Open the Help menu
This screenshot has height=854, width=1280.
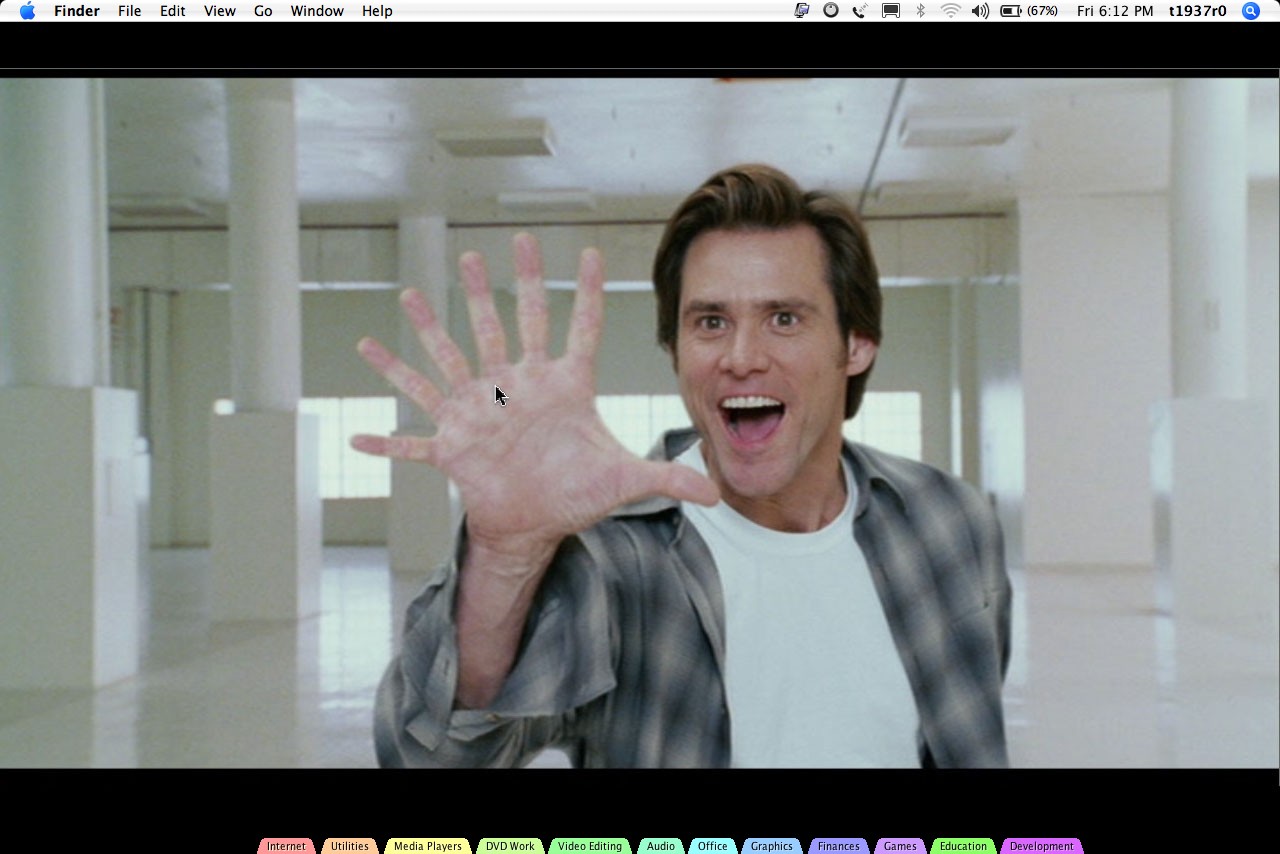[377, 11]
